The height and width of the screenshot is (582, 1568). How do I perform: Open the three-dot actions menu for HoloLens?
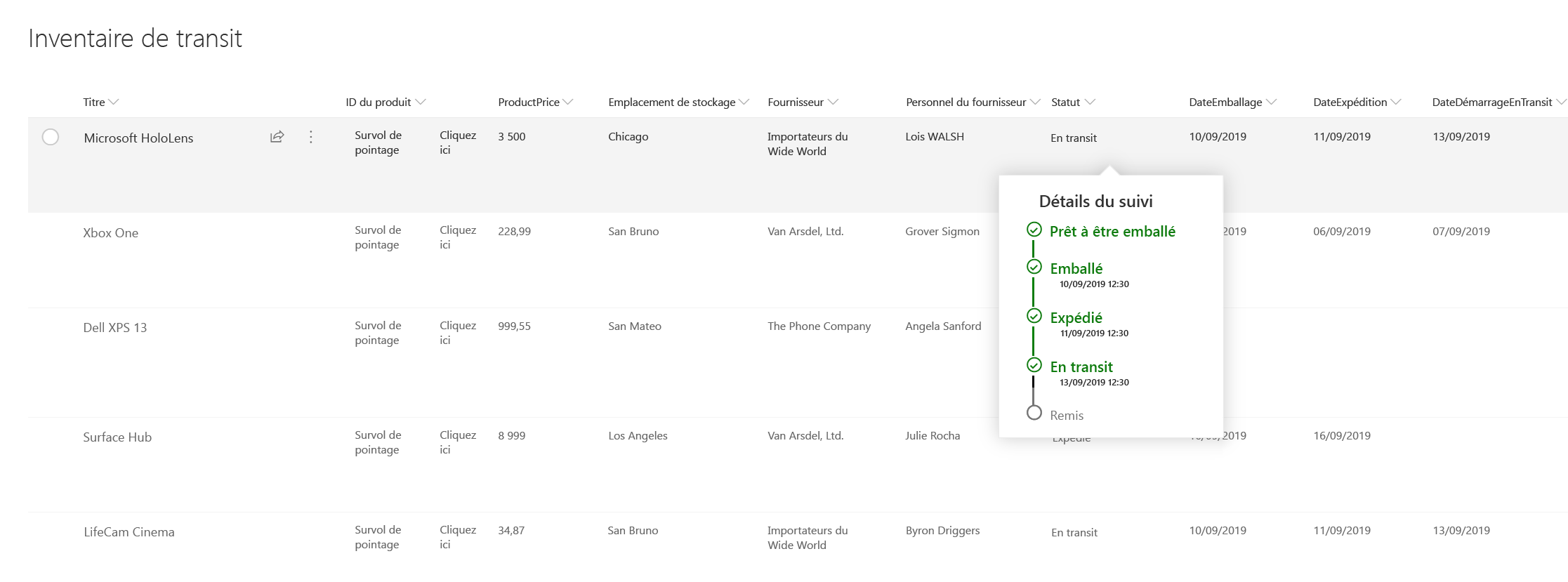tap(311, 137)
